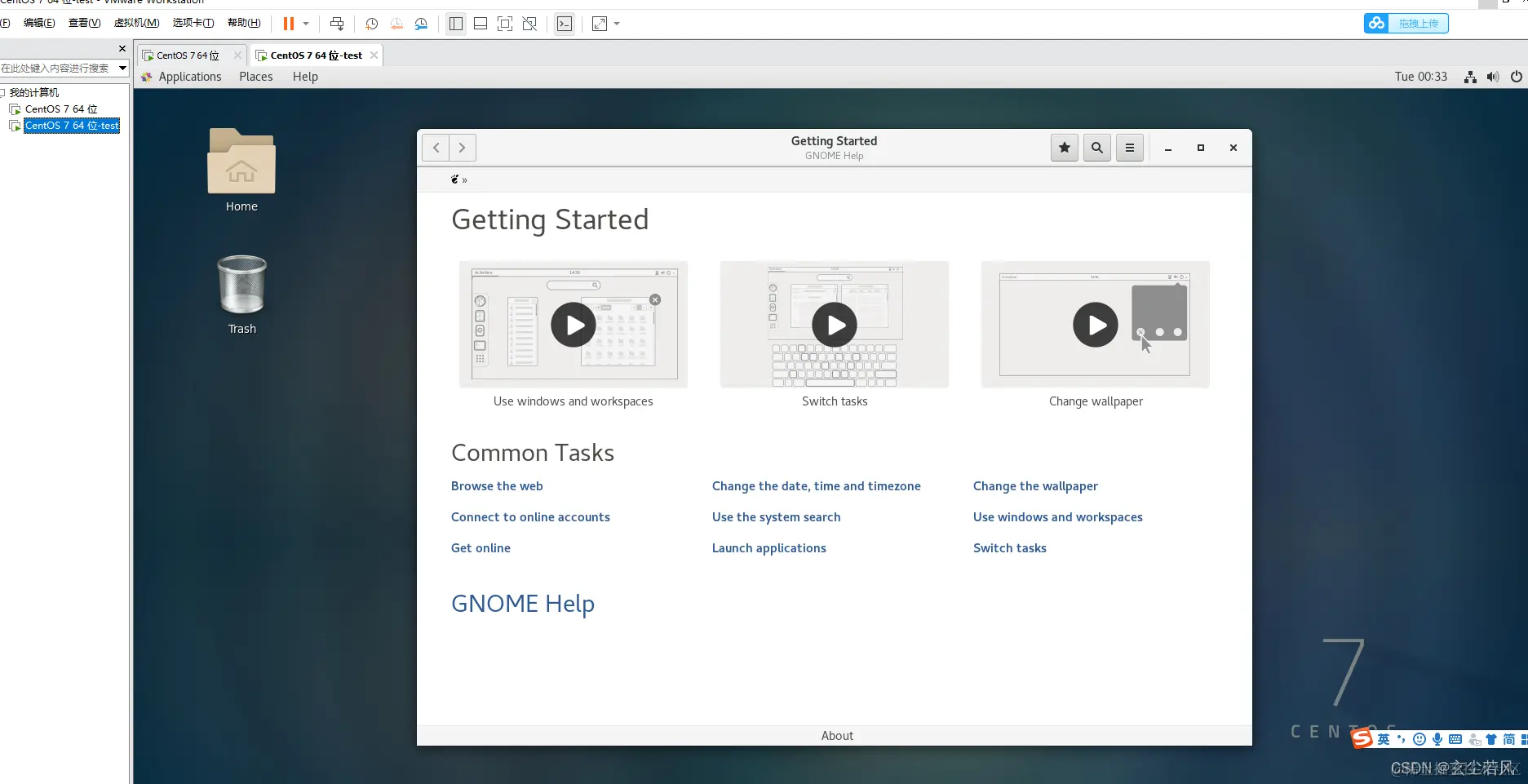Open Connect to online accounts link
Screen dimensions: 1528x784
tap(530, 517)
